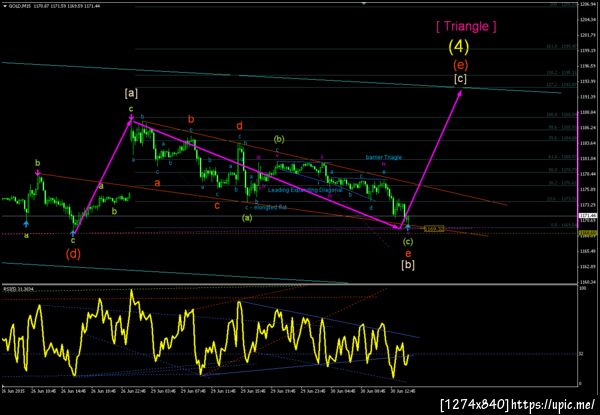The width and height of the screenshot is (600, 415).
Task: Click the 'c - elongated flat' annotation
Action: coord(266,208)
